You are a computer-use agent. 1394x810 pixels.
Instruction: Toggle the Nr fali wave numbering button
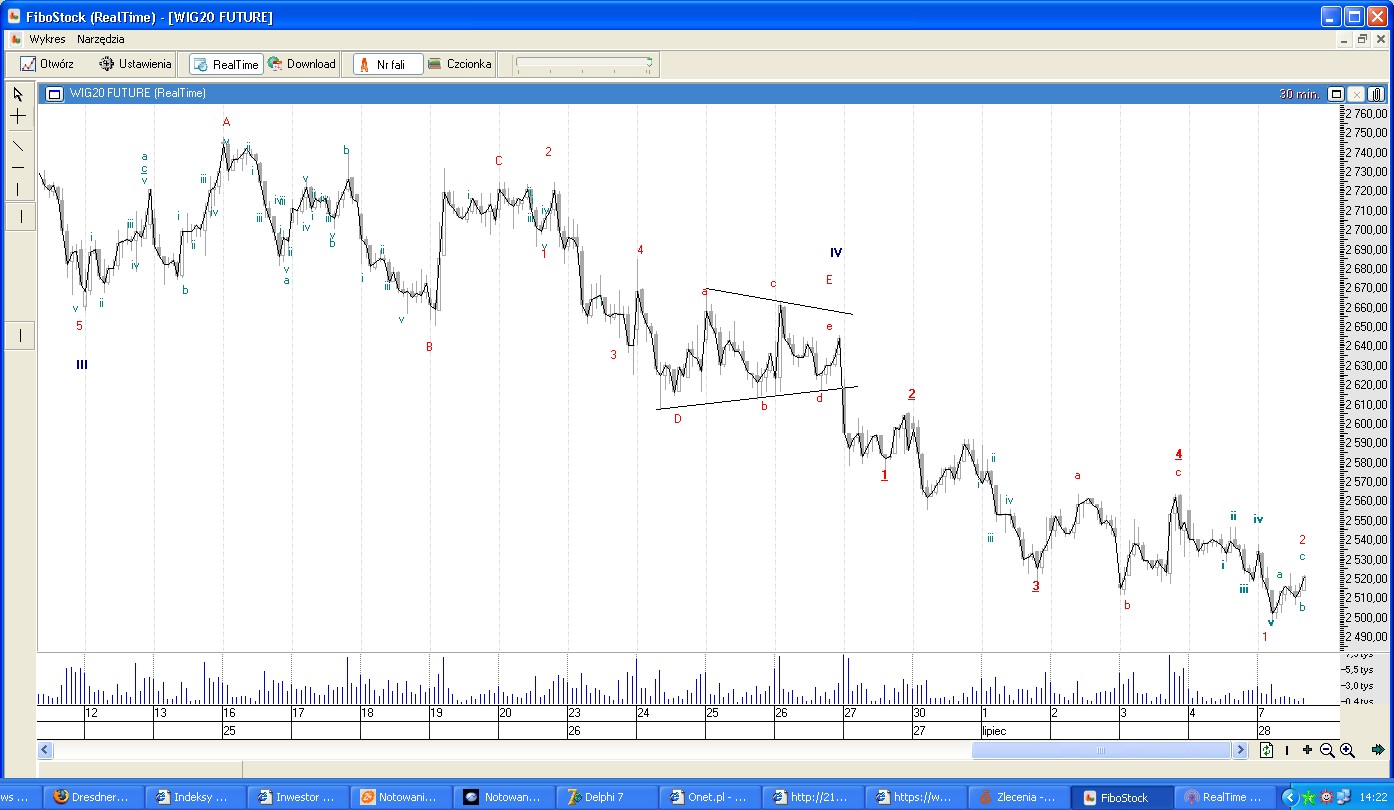tap(388, 64)
